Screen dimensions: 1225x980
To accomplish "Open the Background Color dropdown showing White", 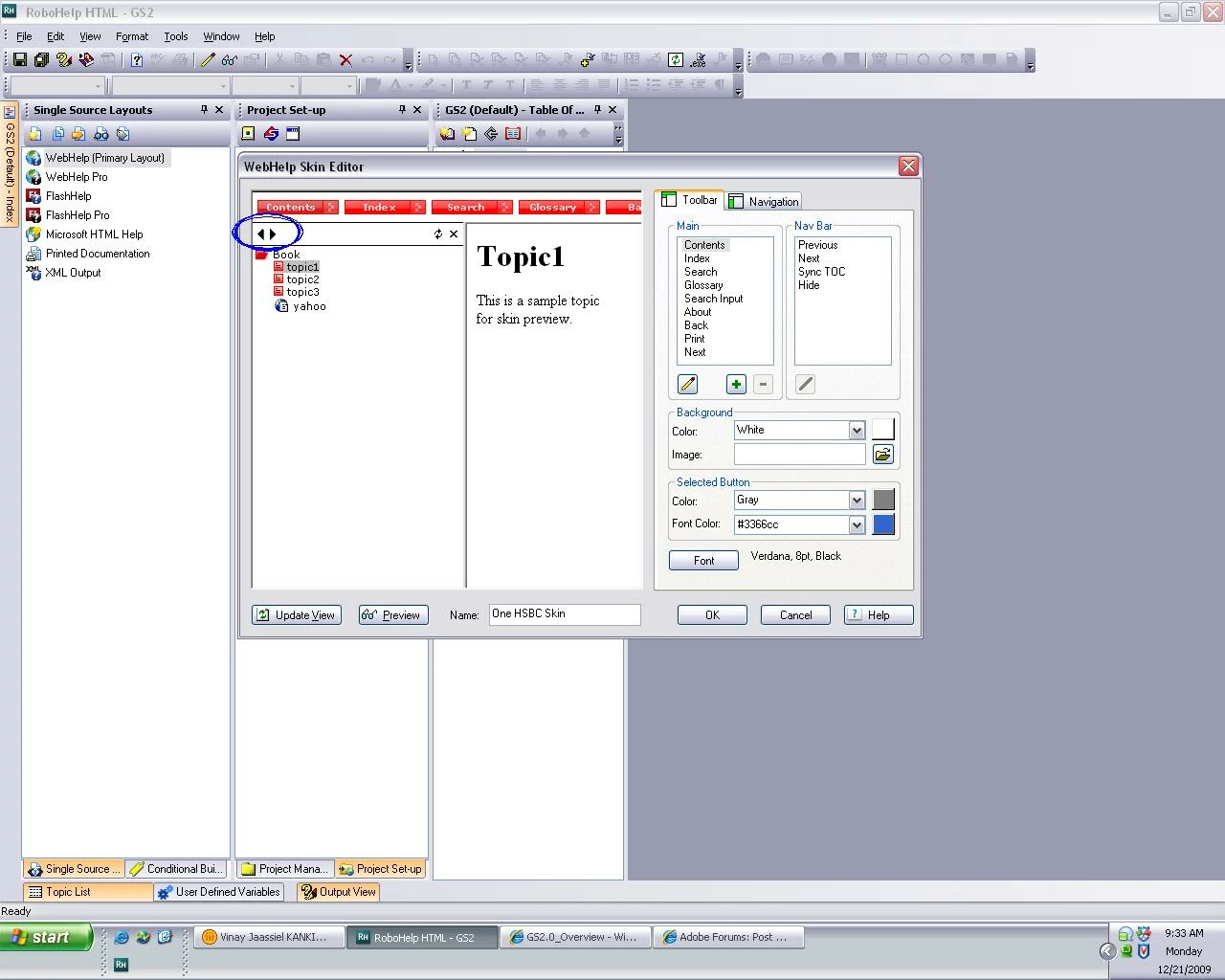I will 857,431.
